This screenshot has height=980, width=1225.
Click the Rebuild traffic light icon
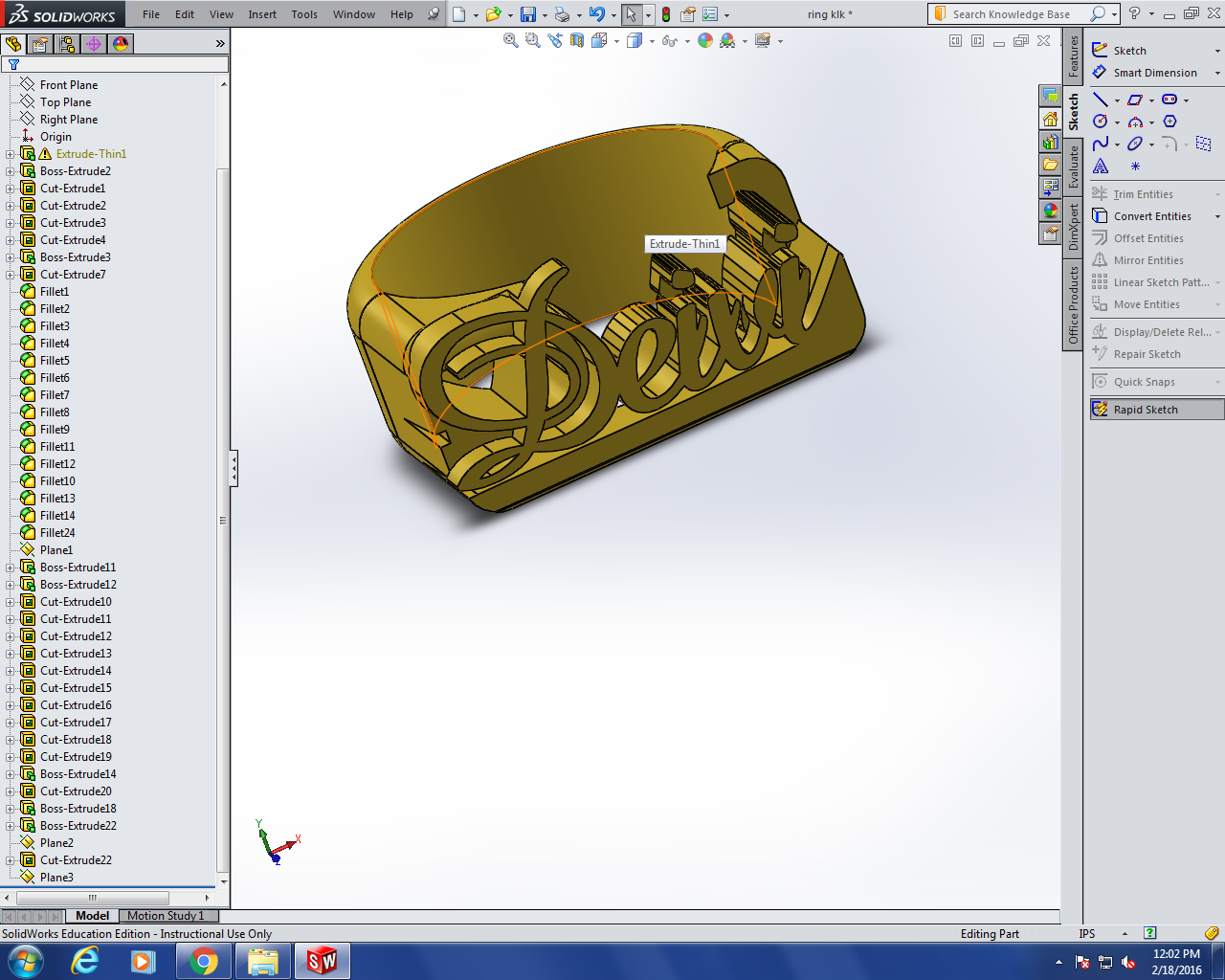(x=666, y=14)
